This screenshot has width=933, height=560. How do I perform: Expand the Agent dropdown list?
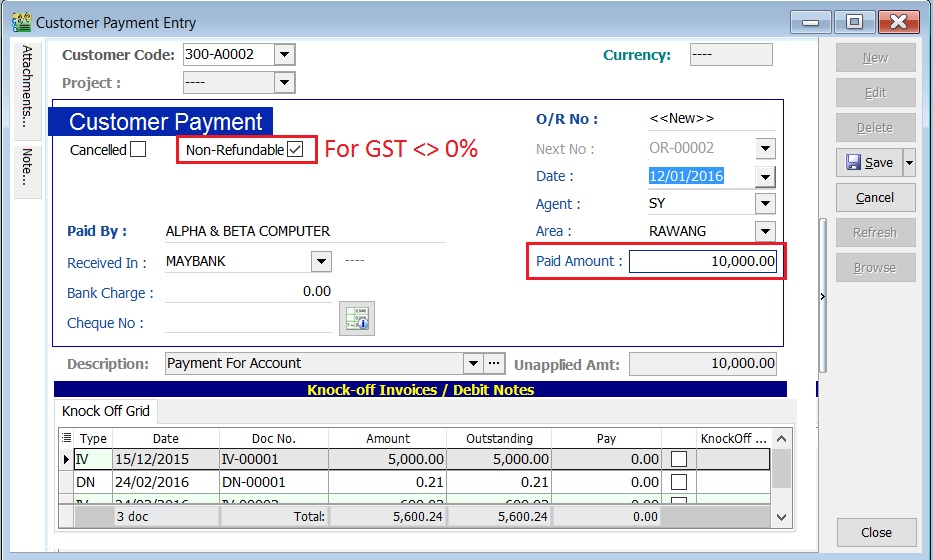tap(765, 204)
